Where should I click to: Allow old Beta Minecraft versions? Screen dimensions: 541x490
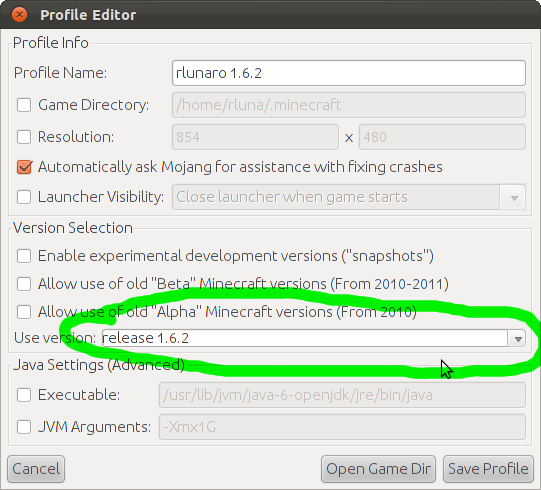tap(24, 284)
